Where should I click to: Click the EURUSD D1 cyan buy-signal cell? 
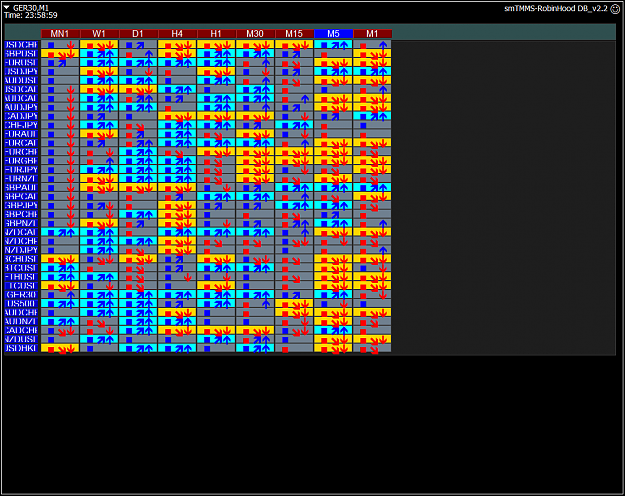[138, 63]
